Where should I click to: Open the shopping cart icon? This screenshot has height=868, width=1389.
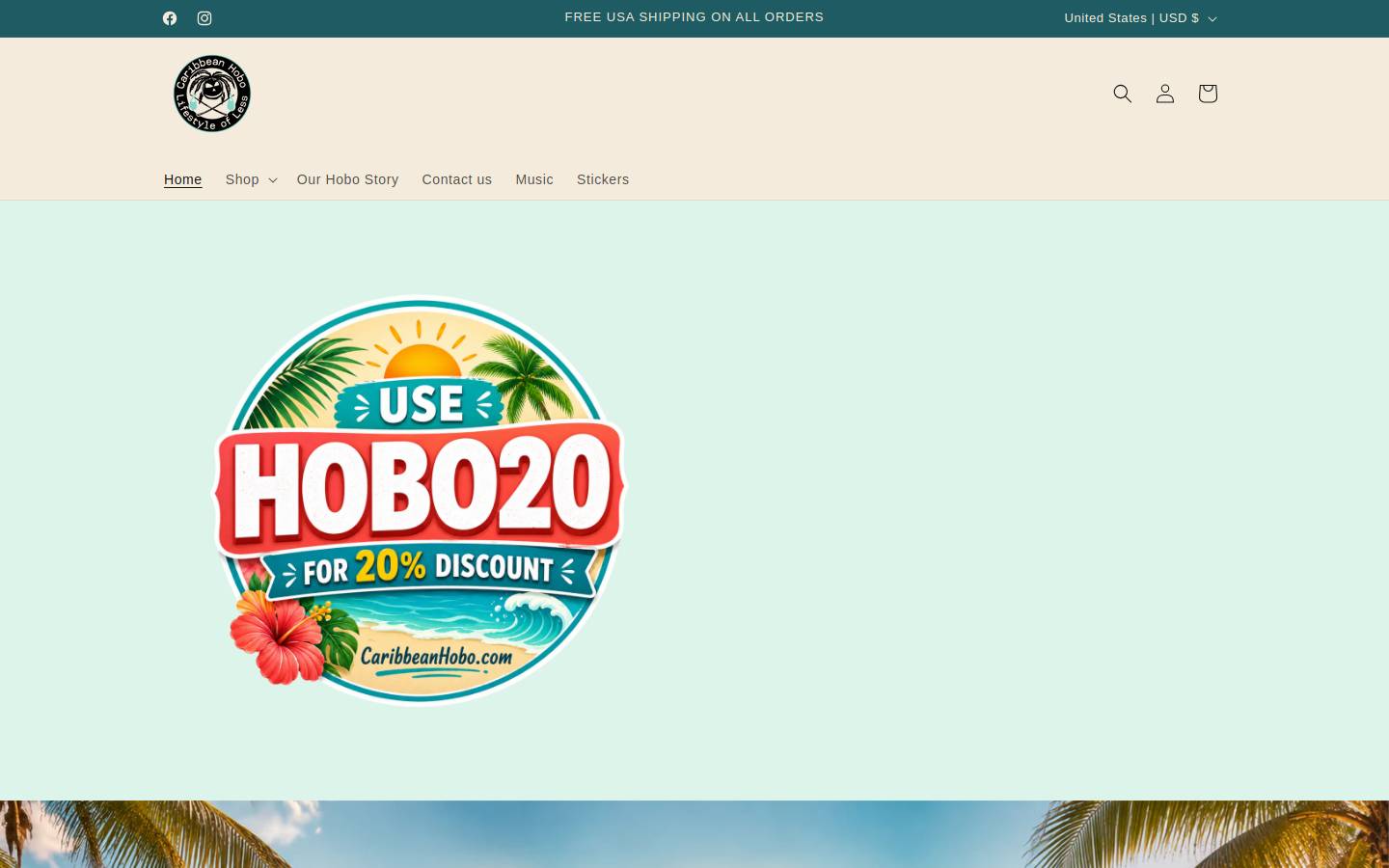point(1208,94)
